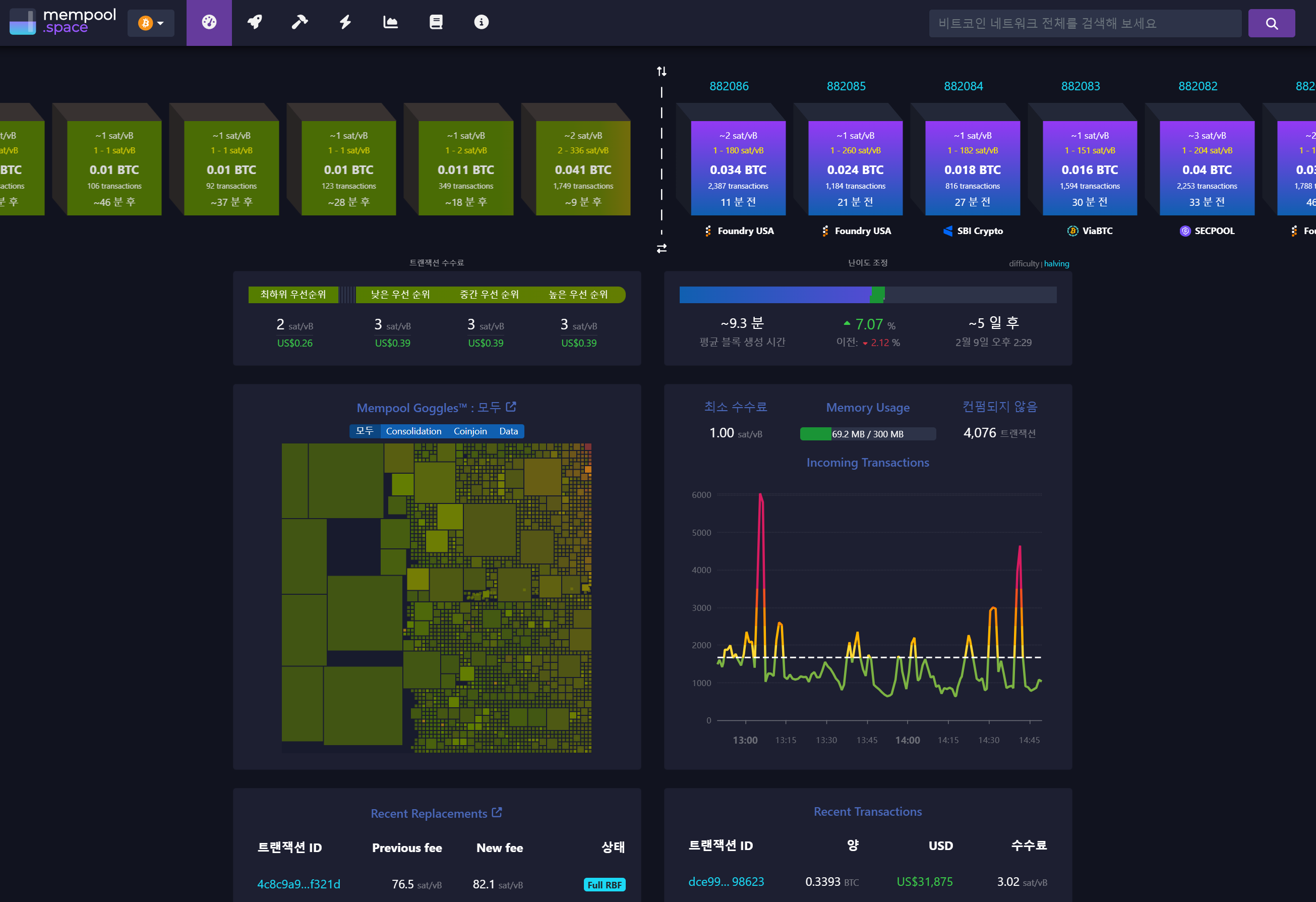
Task: Open the mining hammer icon
Action: coord(300,23)
